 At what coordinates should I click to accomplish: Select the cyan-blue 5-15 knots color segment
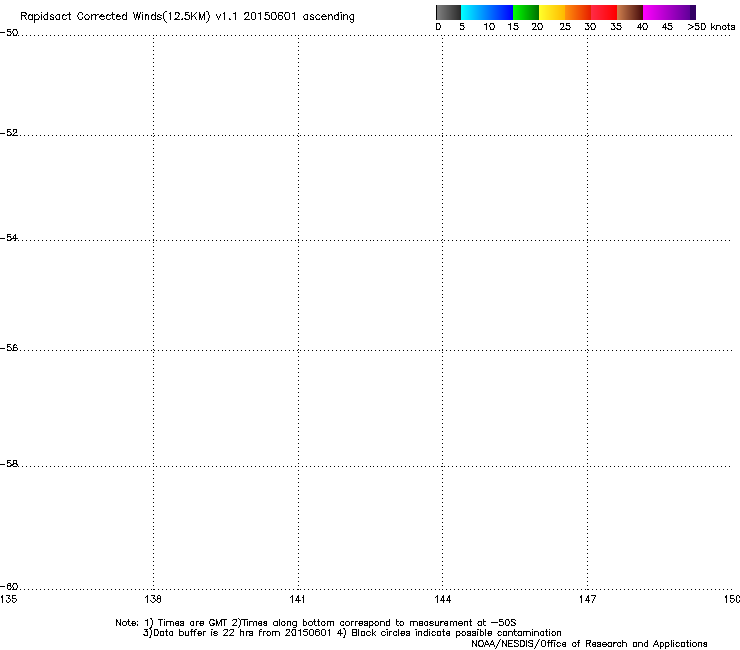tap(487, 12)
